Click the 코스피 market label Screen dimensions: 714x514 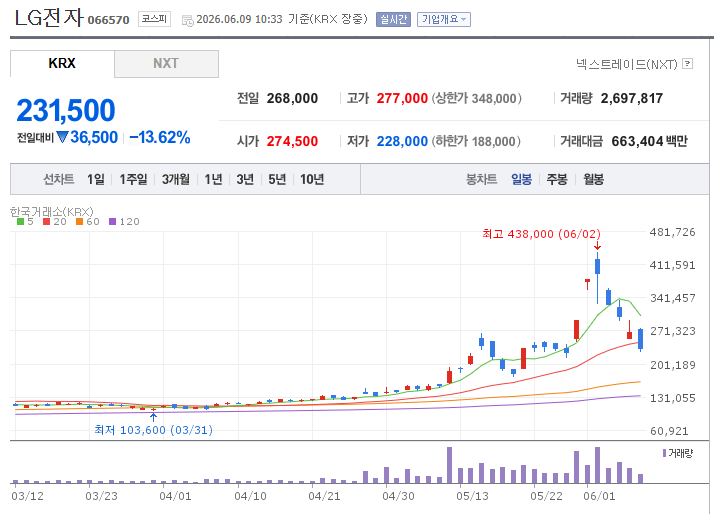[x=154, y=19]
